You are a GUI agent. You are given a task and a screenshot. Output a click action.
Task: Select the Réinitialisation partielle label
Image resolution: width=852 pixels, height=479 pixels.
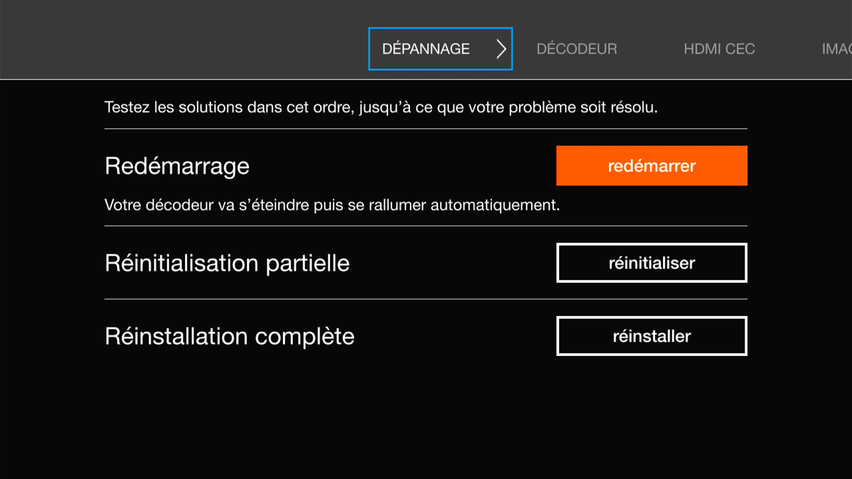[227, 263]
